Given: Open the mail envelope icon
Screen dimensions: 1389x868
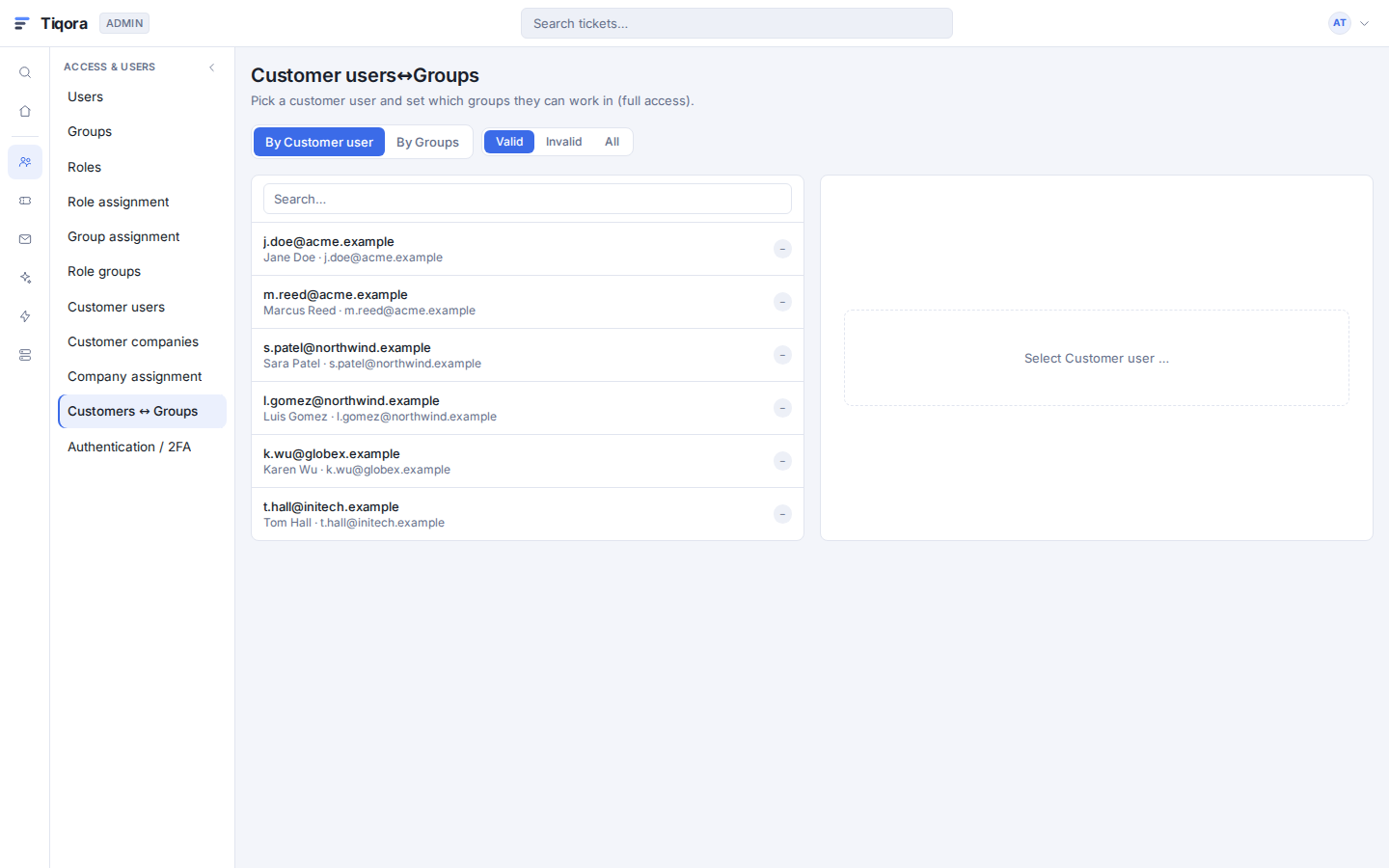Looking at the screenshot, I should coord(25,239).
